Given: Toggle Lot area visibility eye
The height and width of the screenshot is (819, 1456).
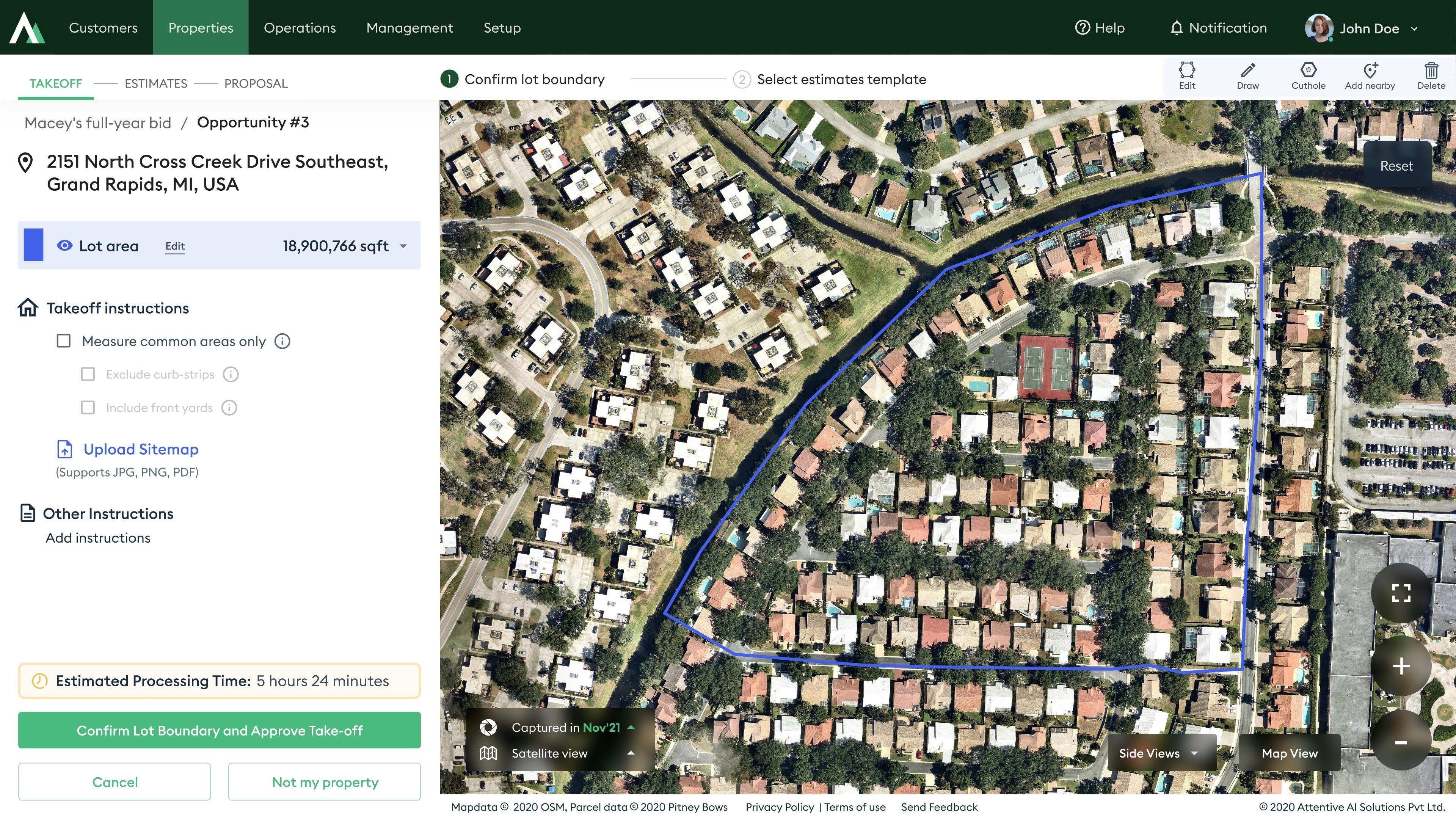Looking at the screenshot, I should pos(64,245).
